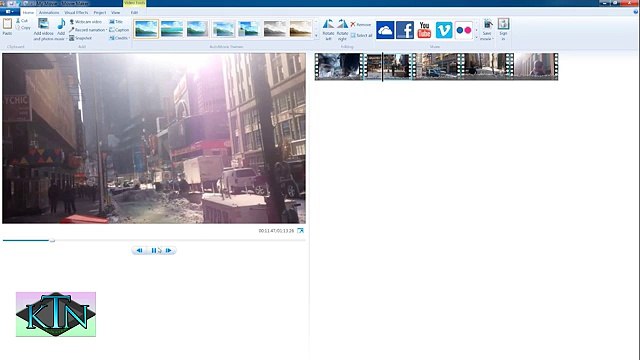Remove the selected clip
This screenshot has width=640, height=360.
[x=361, y=24]
